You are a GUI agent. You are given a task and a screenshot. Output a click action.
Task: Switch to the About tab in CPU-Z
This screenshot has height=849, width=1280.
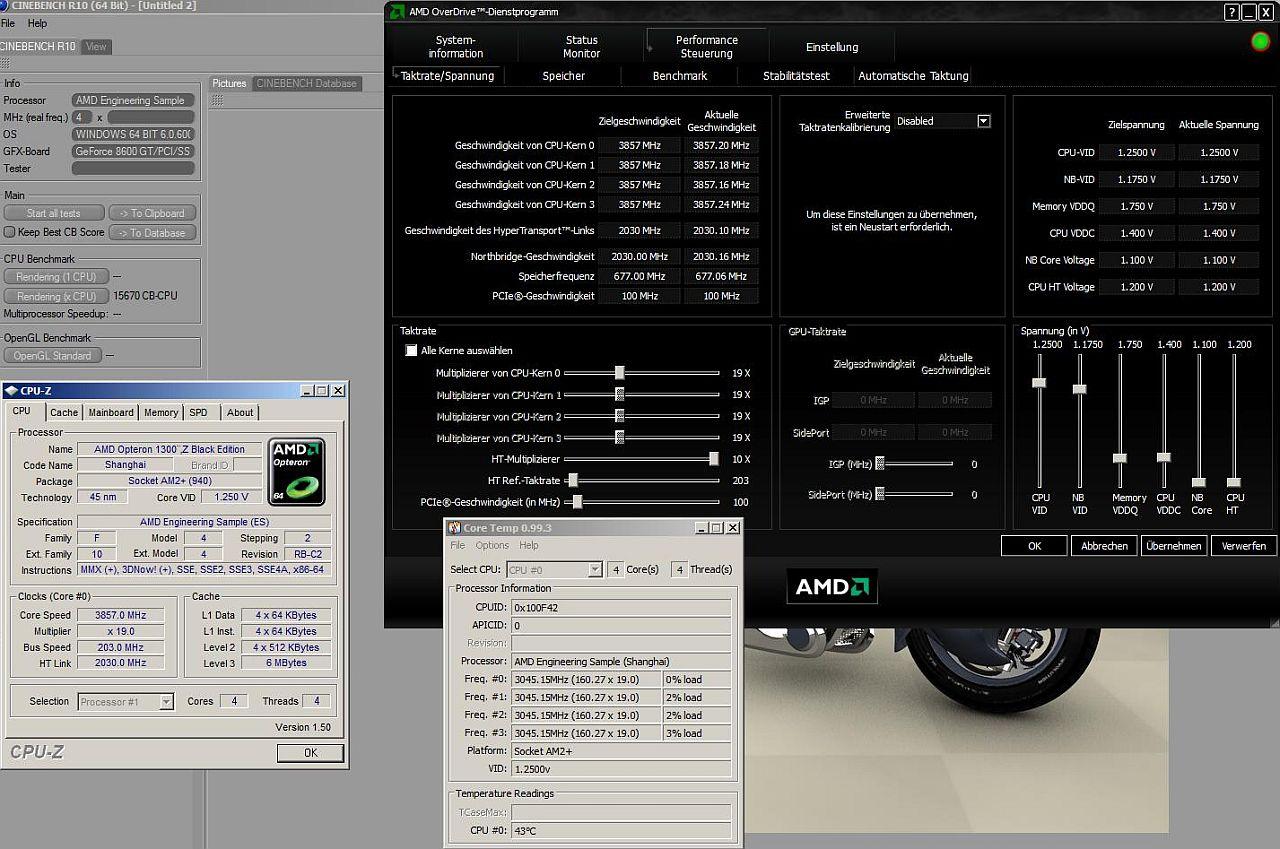click(240, 412)
